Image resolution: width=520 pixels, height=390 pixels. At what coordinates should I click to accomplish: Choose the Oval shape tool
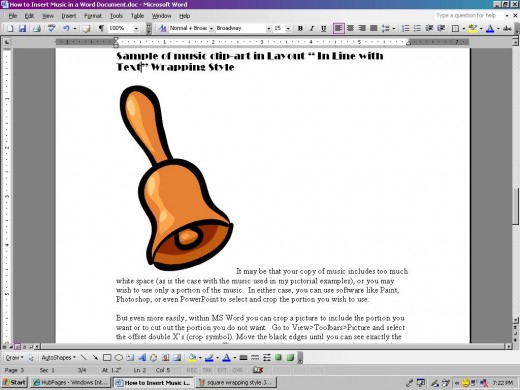119,358
